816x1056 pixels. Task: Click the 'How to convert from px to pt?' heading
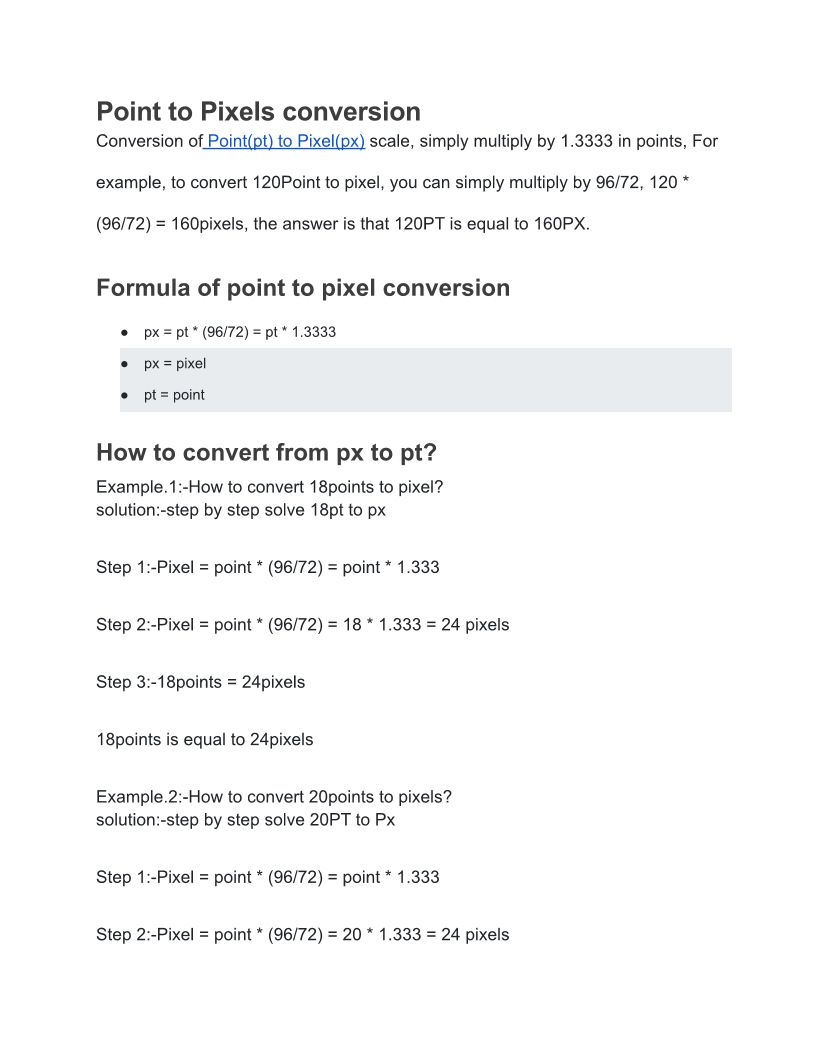266,452
